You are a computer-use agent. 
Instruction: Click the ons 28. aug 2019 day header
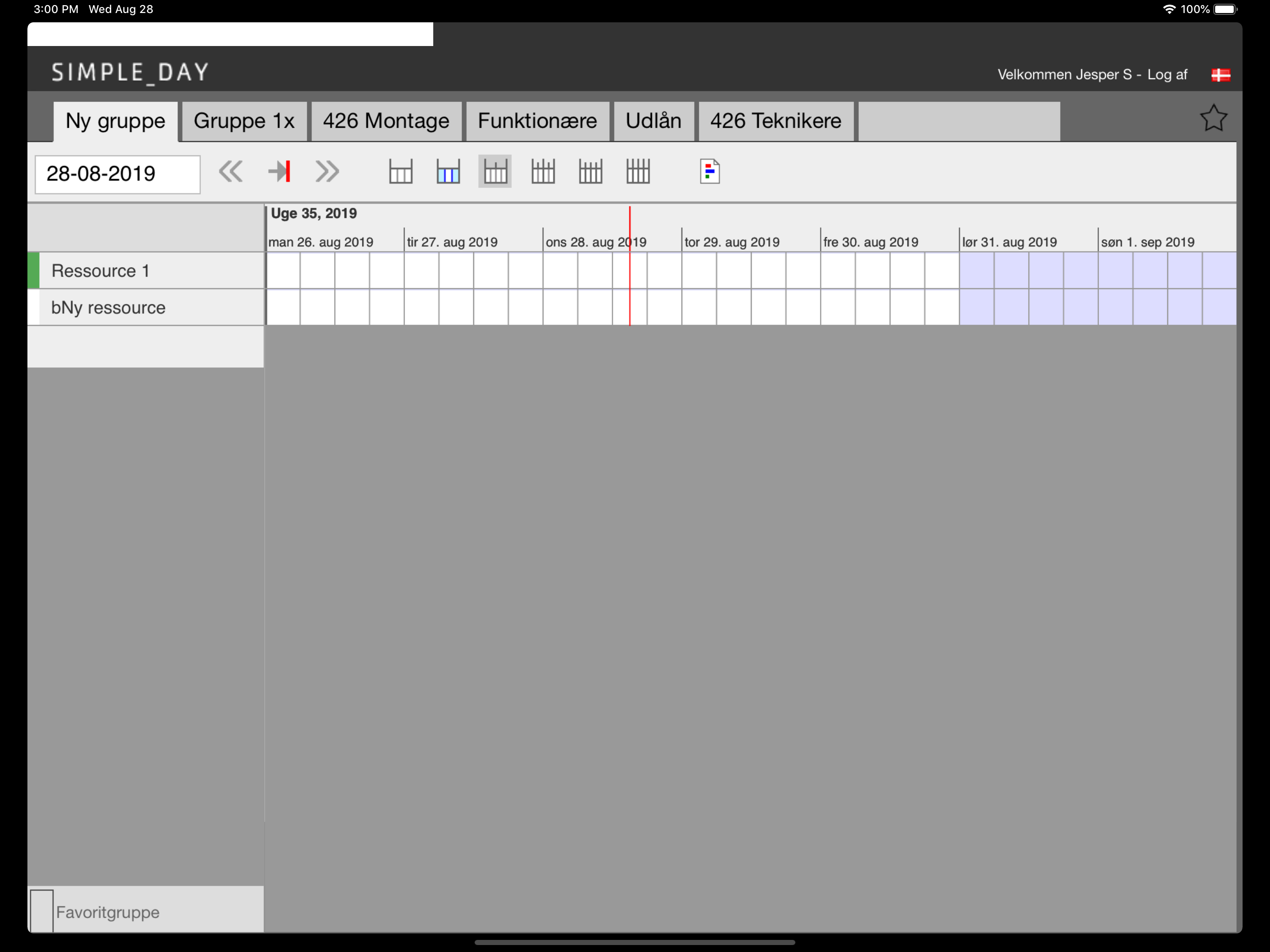click(x=596, y=242)
